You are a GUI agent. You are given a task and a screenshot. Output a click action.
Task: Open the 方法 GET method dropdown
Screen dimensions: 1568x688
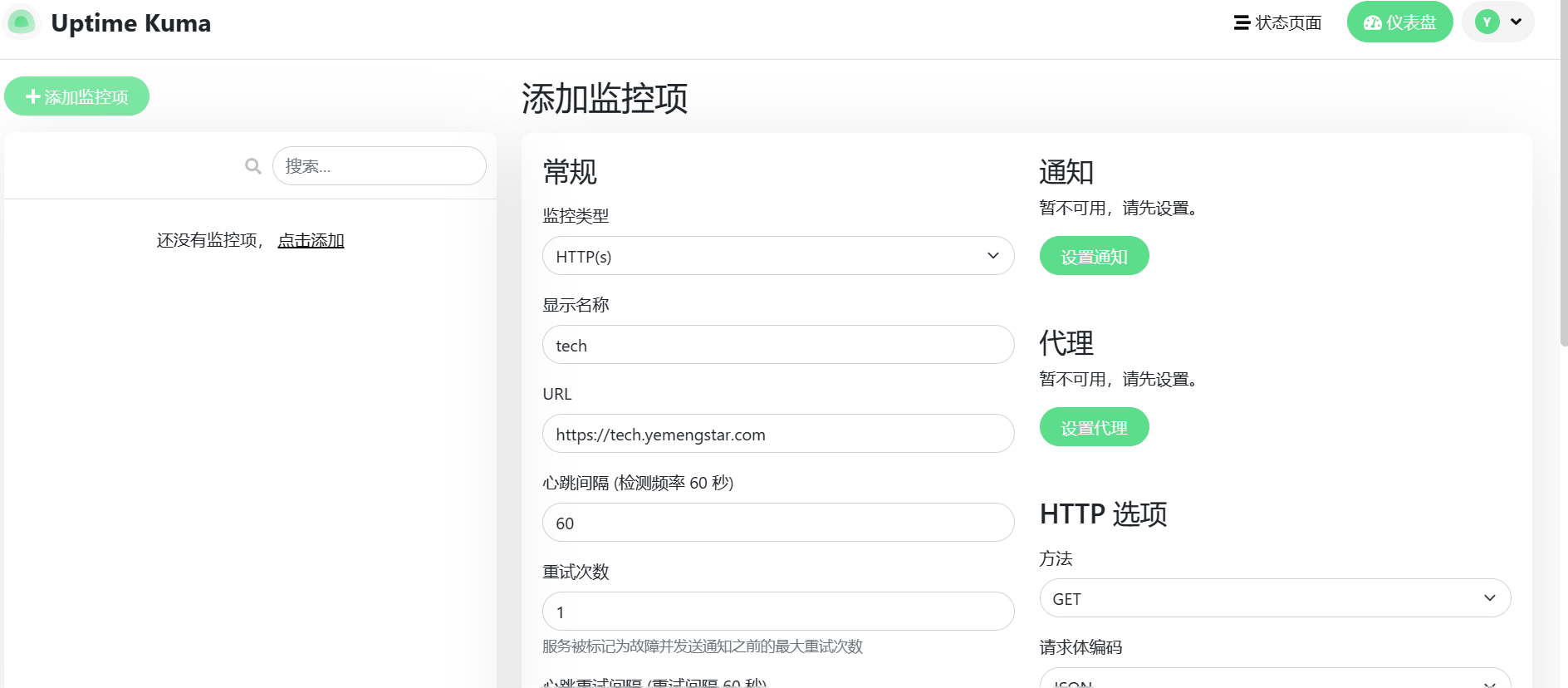pos(1274,598)
